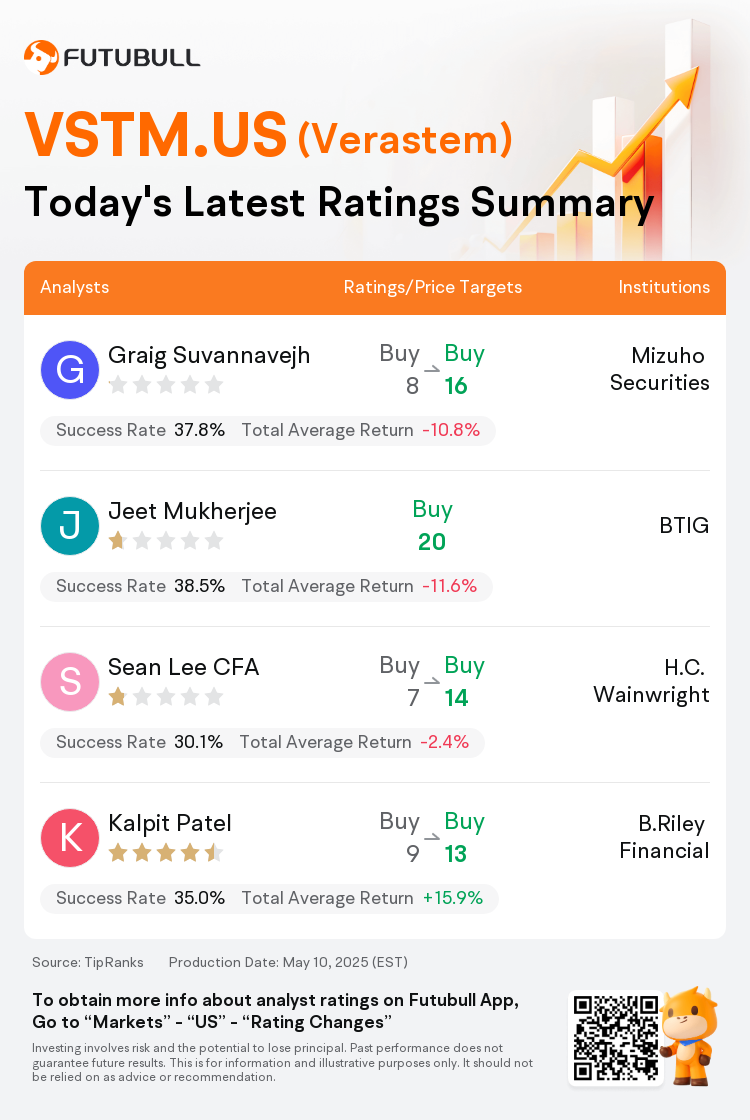Click the QR code
Image resolution: width=750 pixels, height=1120 pixels.
(x=616, y=1037)
